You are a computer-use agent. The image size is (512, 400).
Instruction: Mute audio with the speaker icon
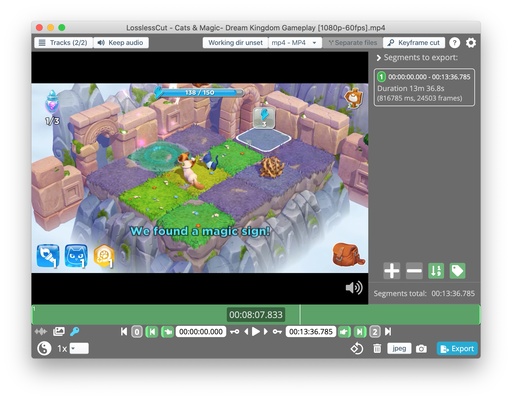[354, 288]
